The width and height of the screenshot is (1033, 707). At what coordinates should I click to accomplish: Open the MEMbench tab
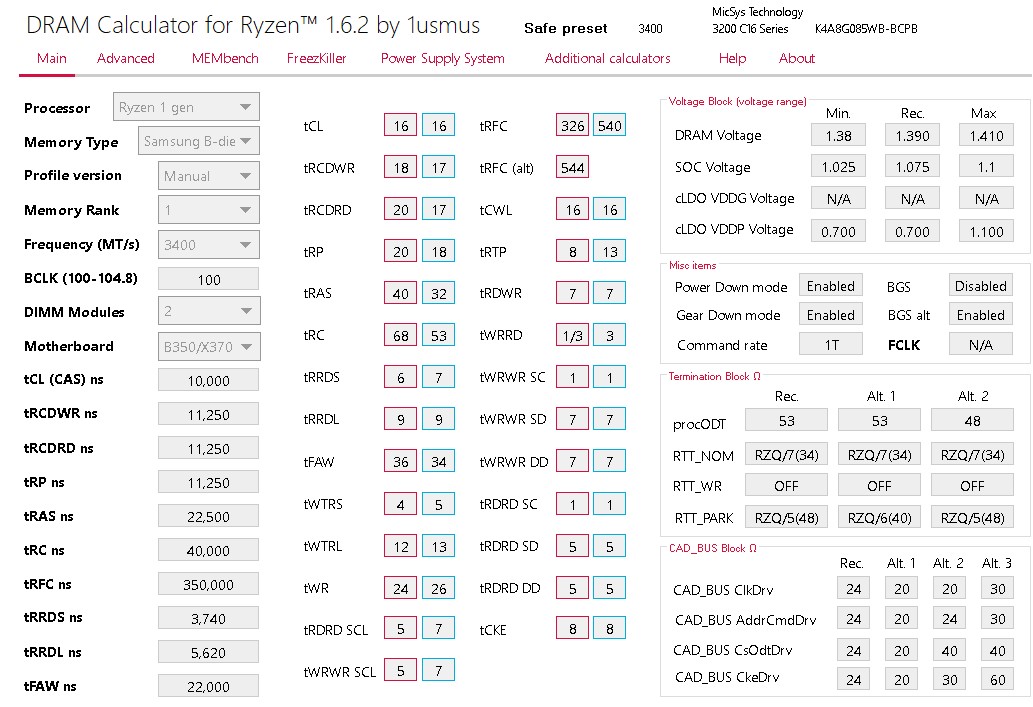point(225,59)
